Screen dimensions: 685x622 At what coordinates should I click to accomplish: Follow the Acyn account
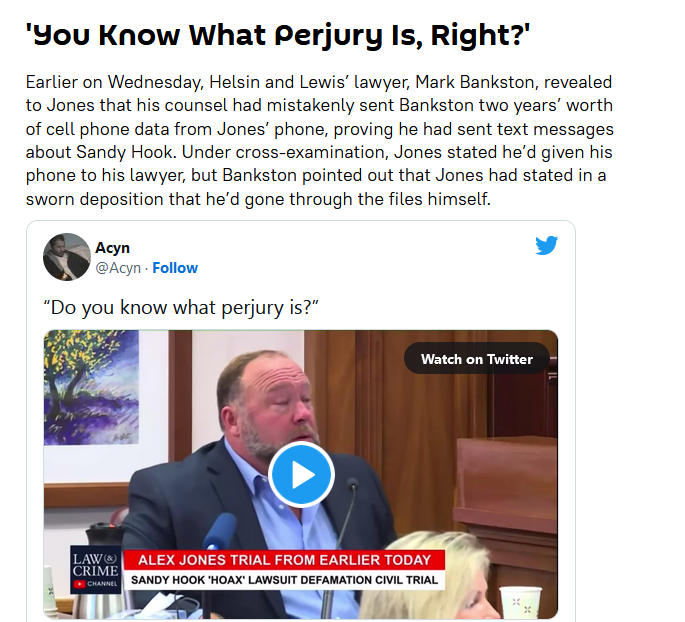tap(175, 268)
